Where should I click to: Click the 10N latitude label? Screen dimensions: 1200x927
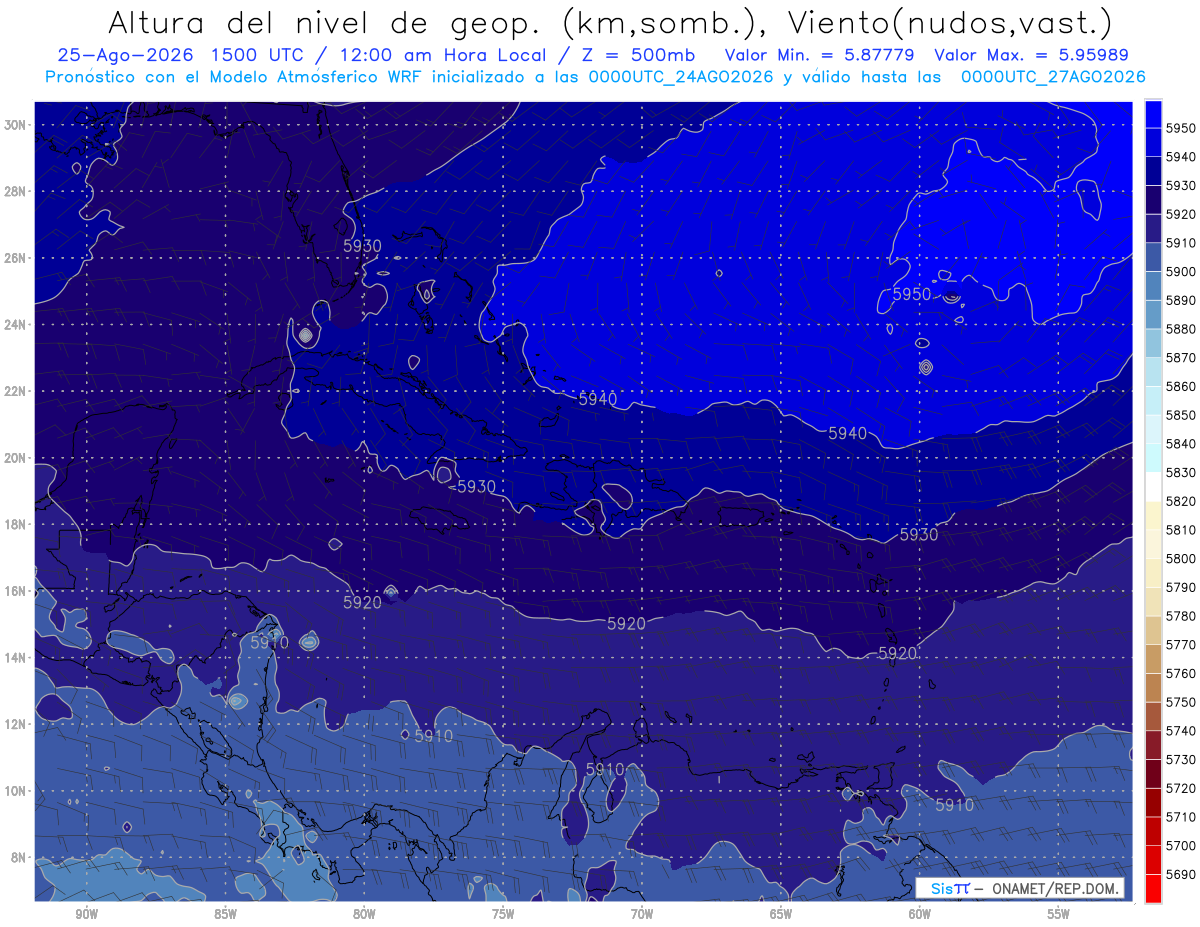point(17,790)
